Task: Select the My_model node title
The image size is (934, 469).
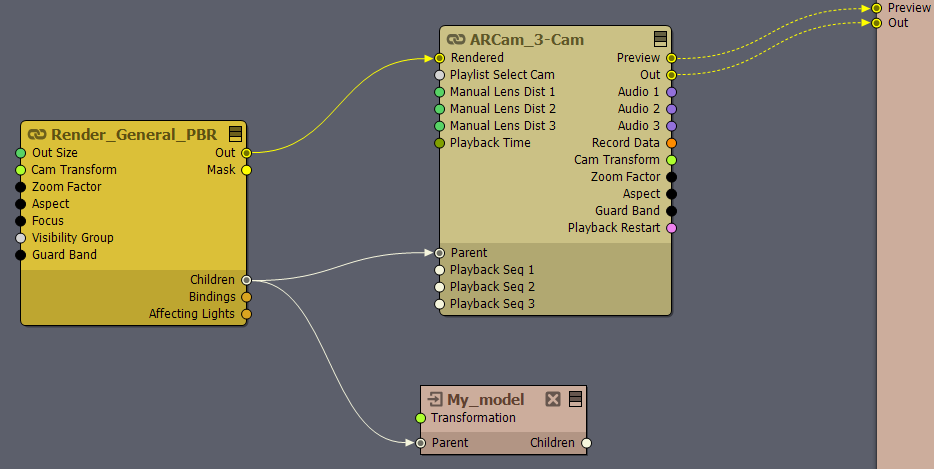Action: click(485, 400)
